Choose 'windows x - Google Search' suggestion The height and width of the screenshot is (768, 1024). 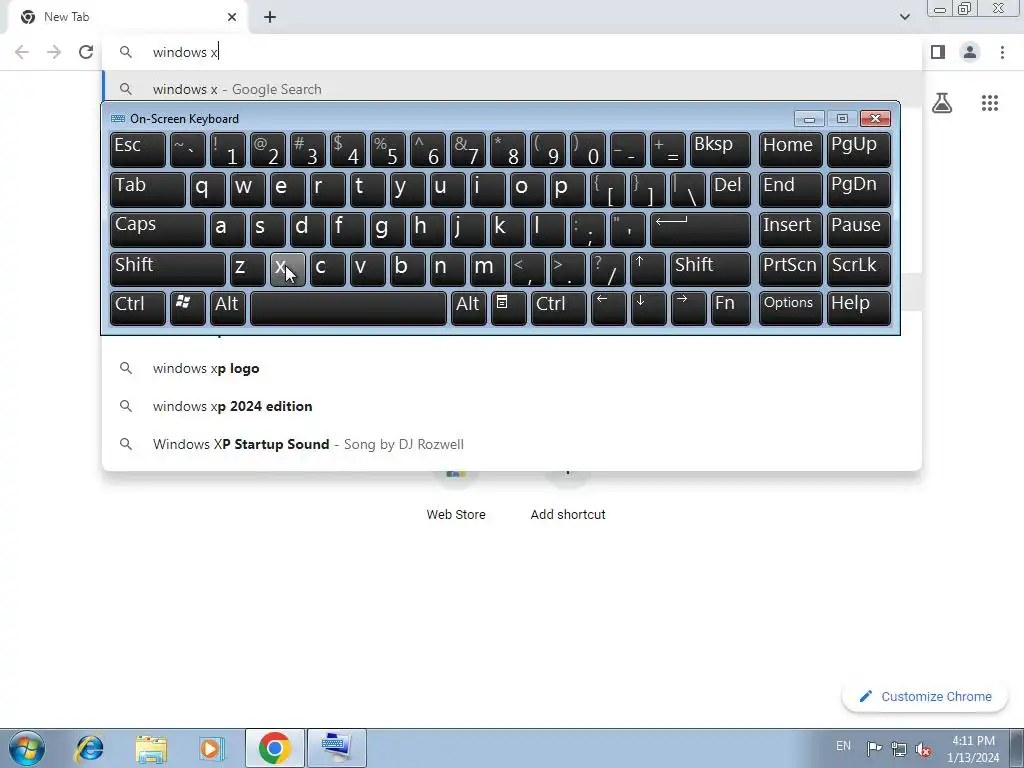pos(512,89)
